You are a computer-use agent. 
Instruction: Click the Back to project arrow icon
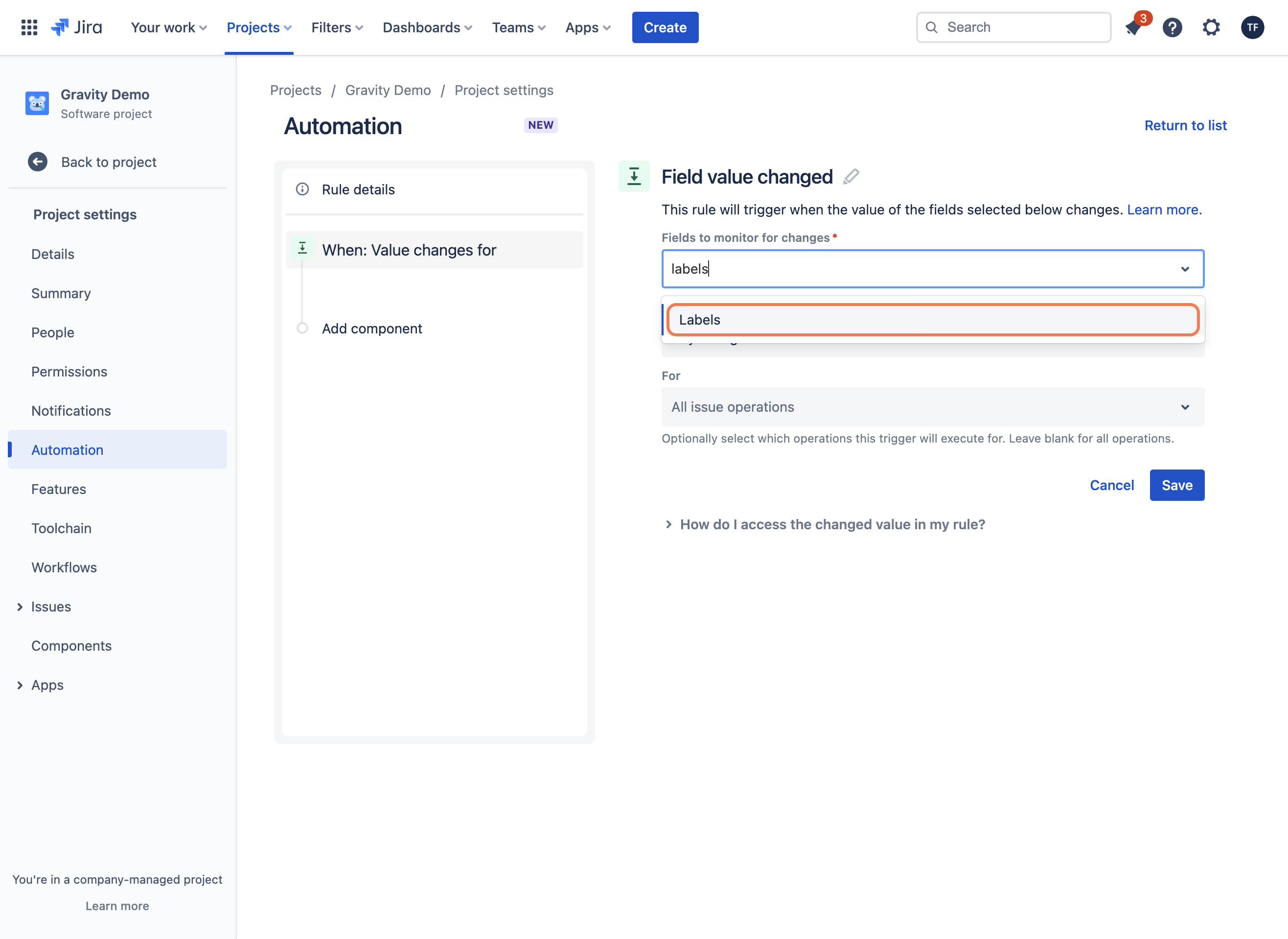click(x=38, y=162)
